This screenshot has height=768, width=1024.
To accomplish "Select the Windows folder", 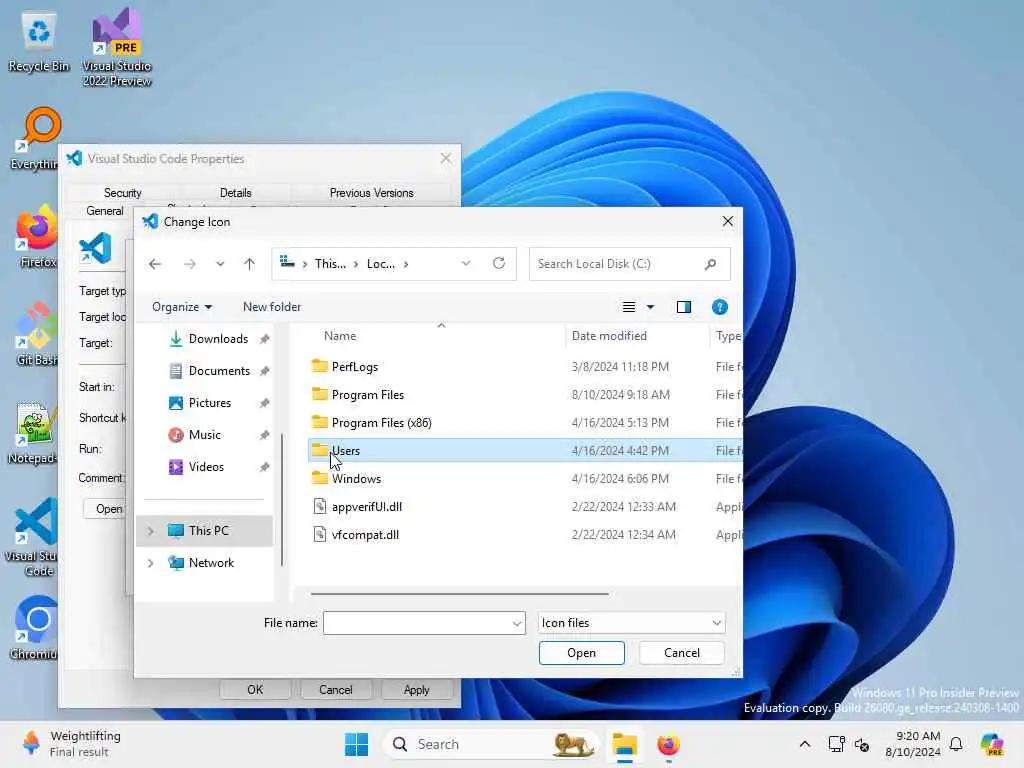I will [x=356, y=479].
